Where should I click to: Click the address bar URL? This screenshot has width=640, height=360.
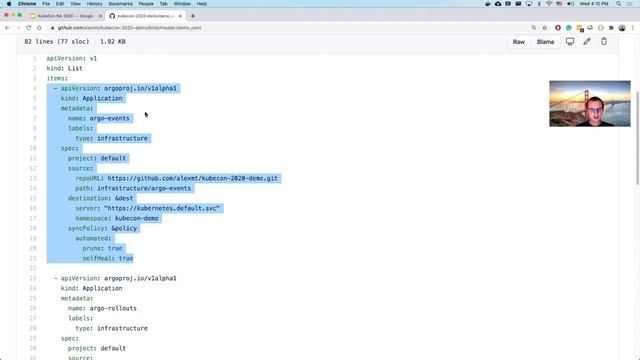click(129, 28)
